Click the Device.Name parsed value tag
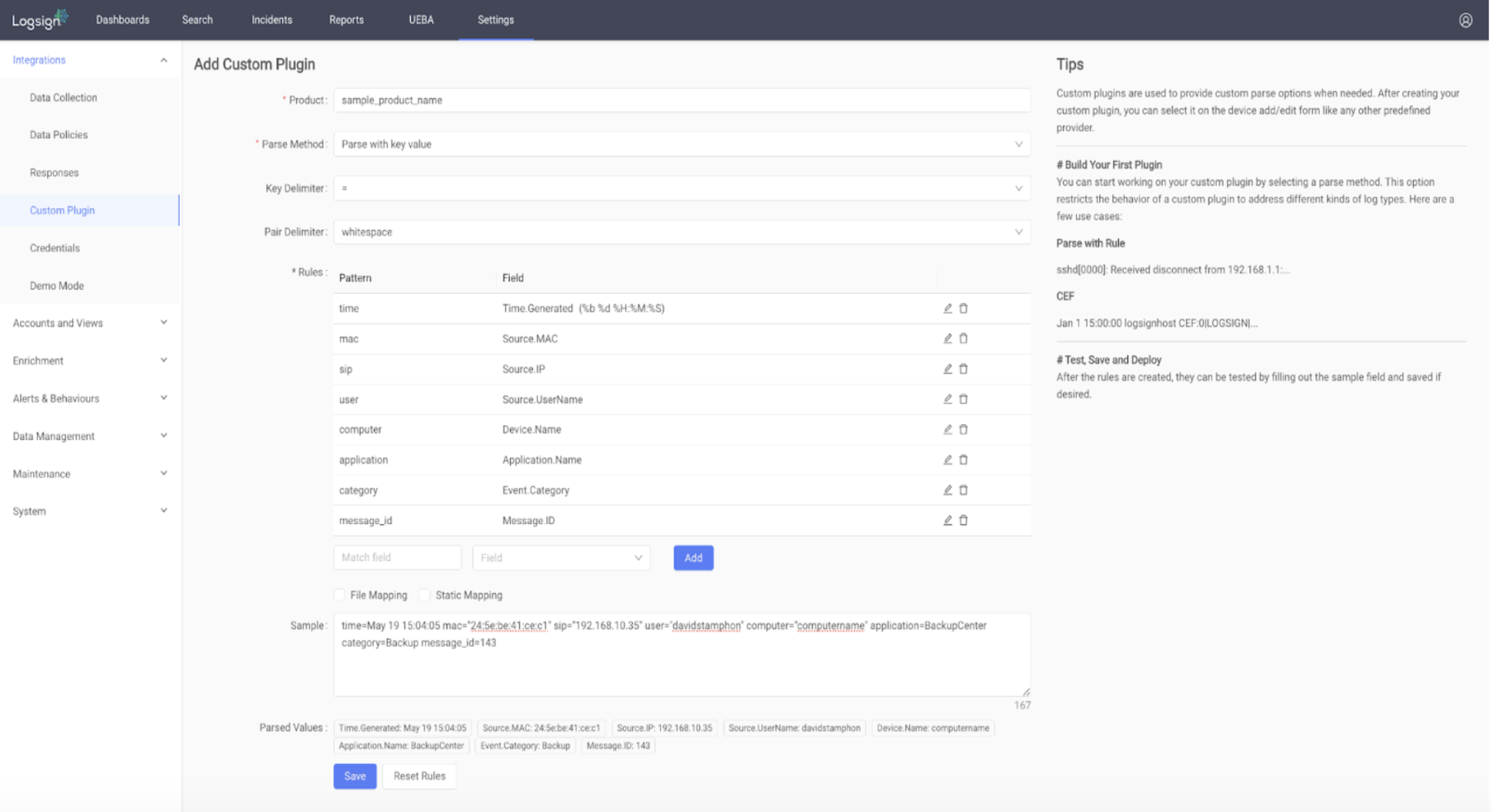 pyautogui.click(x=932, y=728)
